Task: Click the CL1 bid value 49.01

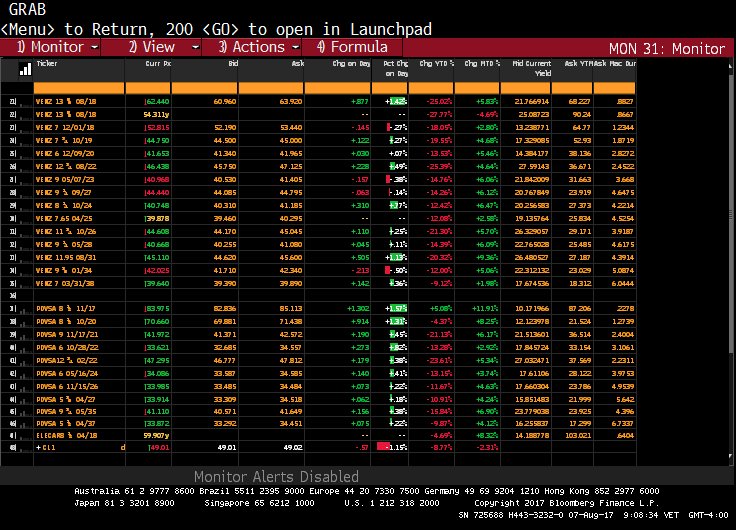Action: tap(227, 448)
